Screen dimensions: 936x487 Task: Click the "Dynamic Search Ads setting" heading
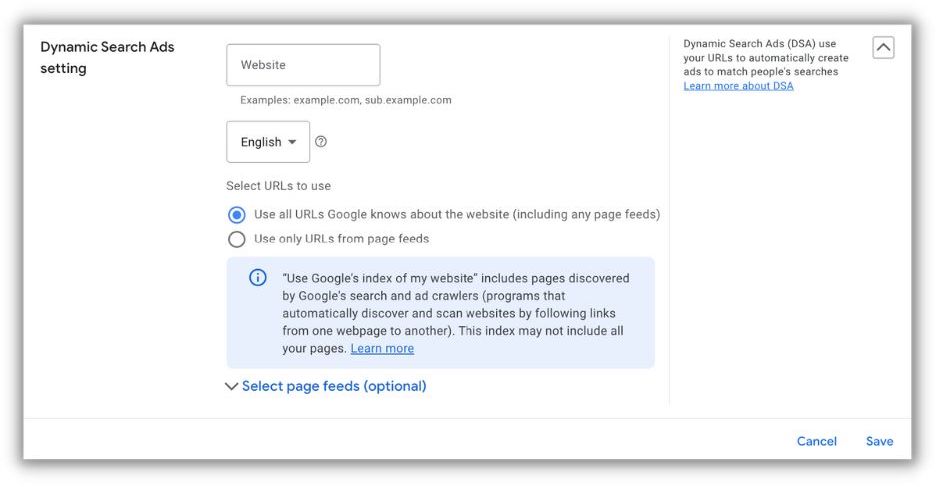[x=107, y=57]
